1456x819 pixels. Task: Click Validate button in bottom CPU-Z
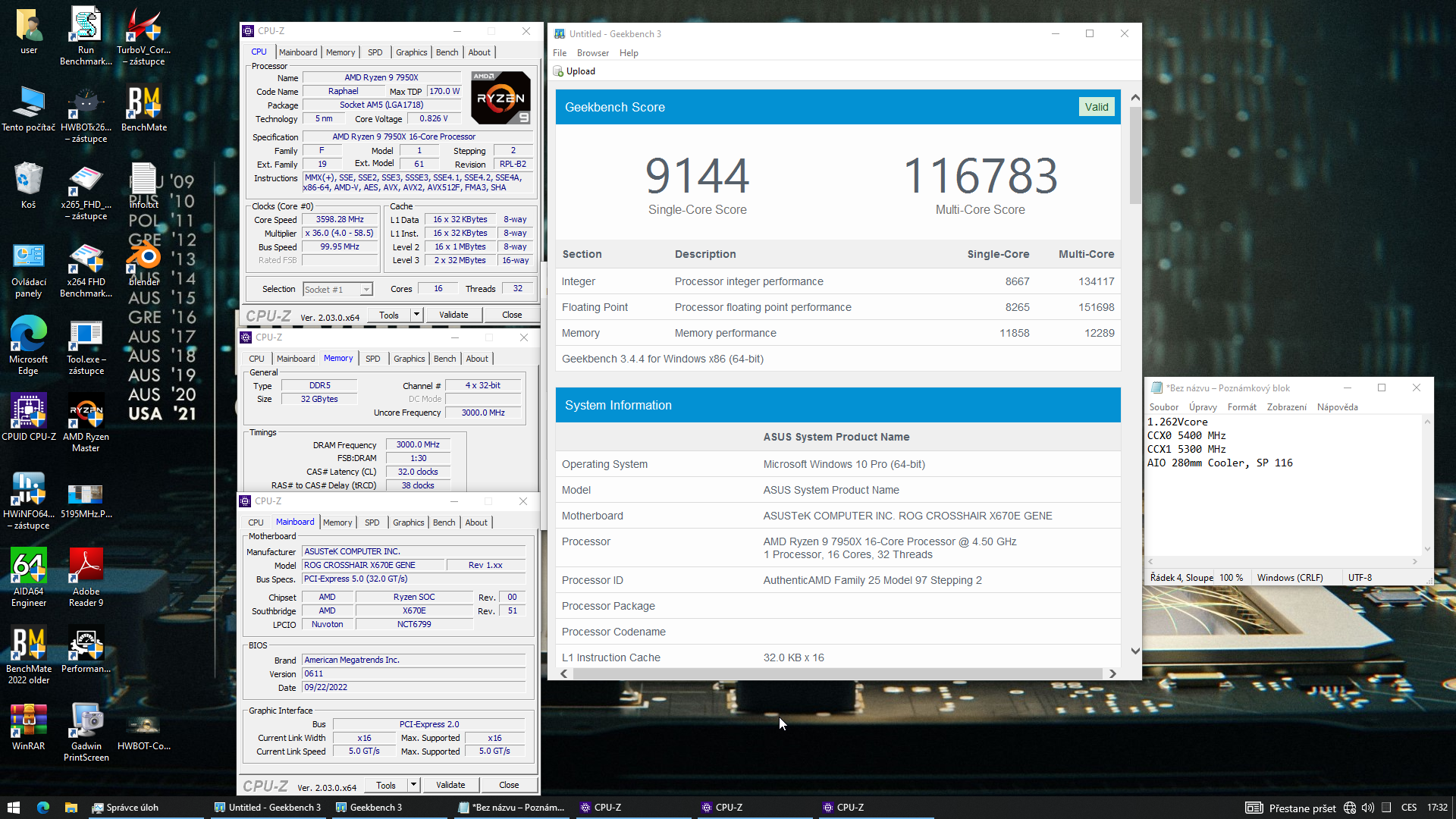pyautogui.click(x=450, y=785)
